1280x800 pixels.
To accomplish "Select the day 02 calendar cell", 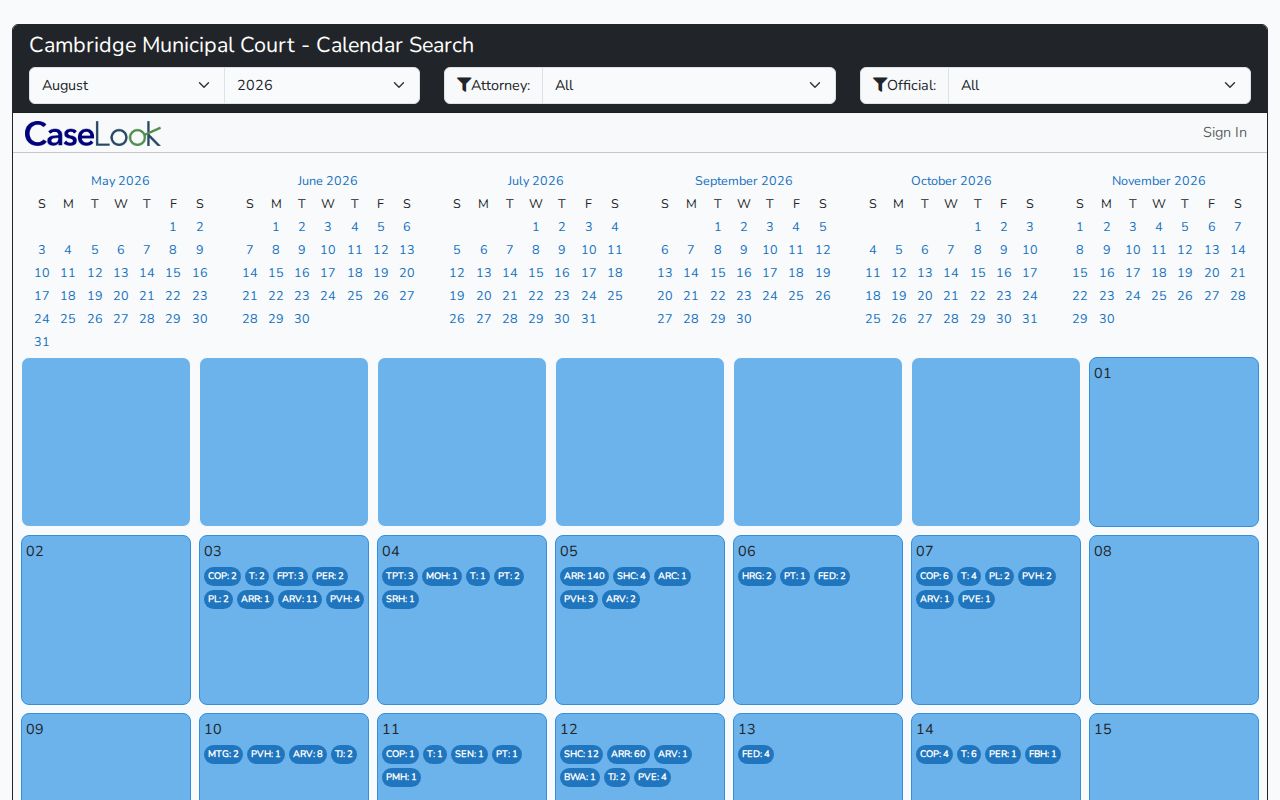I will [x=106, y=620].
